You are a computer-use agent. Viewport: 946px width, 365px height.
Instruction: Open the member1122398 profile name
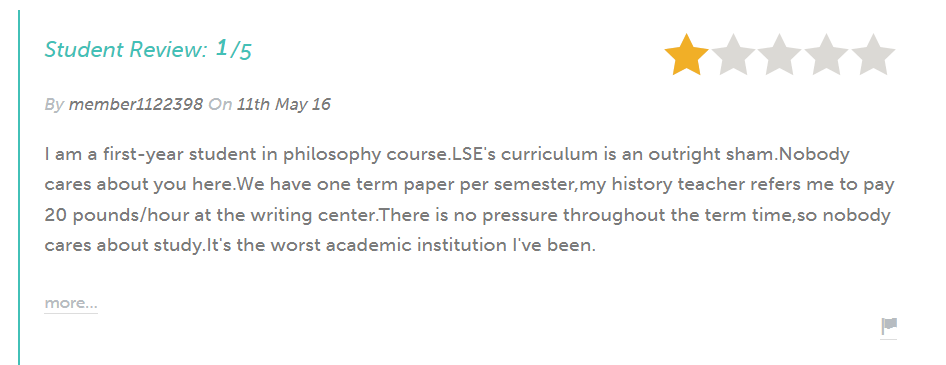point(136,104)
